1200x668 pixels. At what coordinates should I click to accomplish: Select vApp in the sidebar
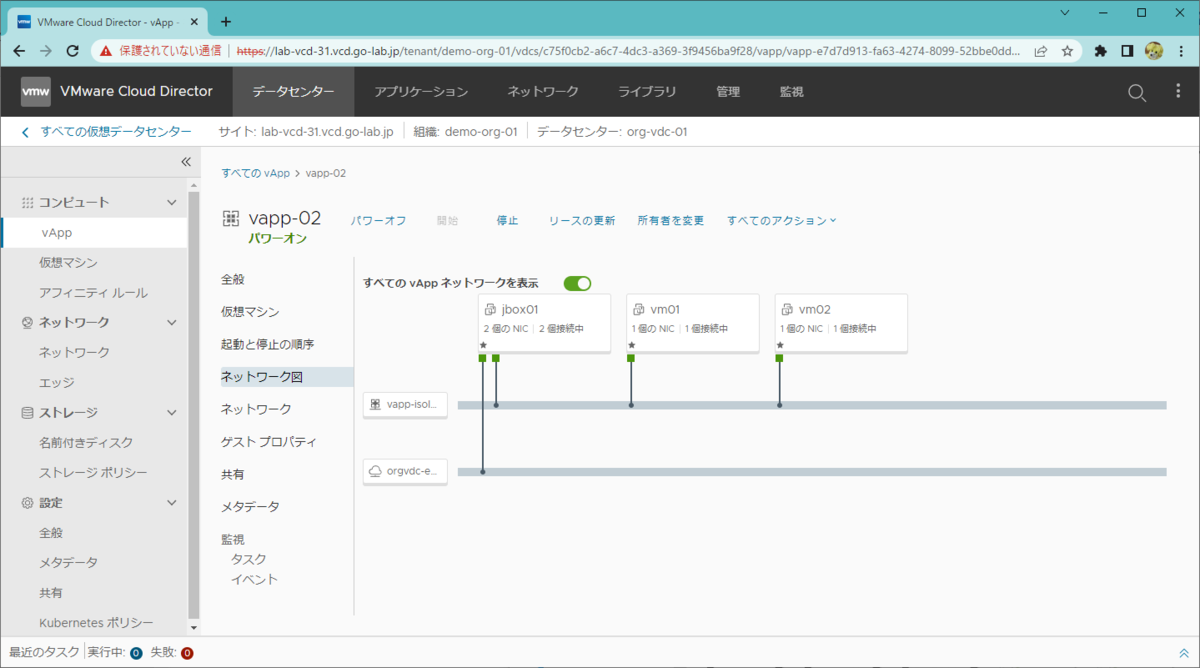pyautogui.click(x=94, y=232)
